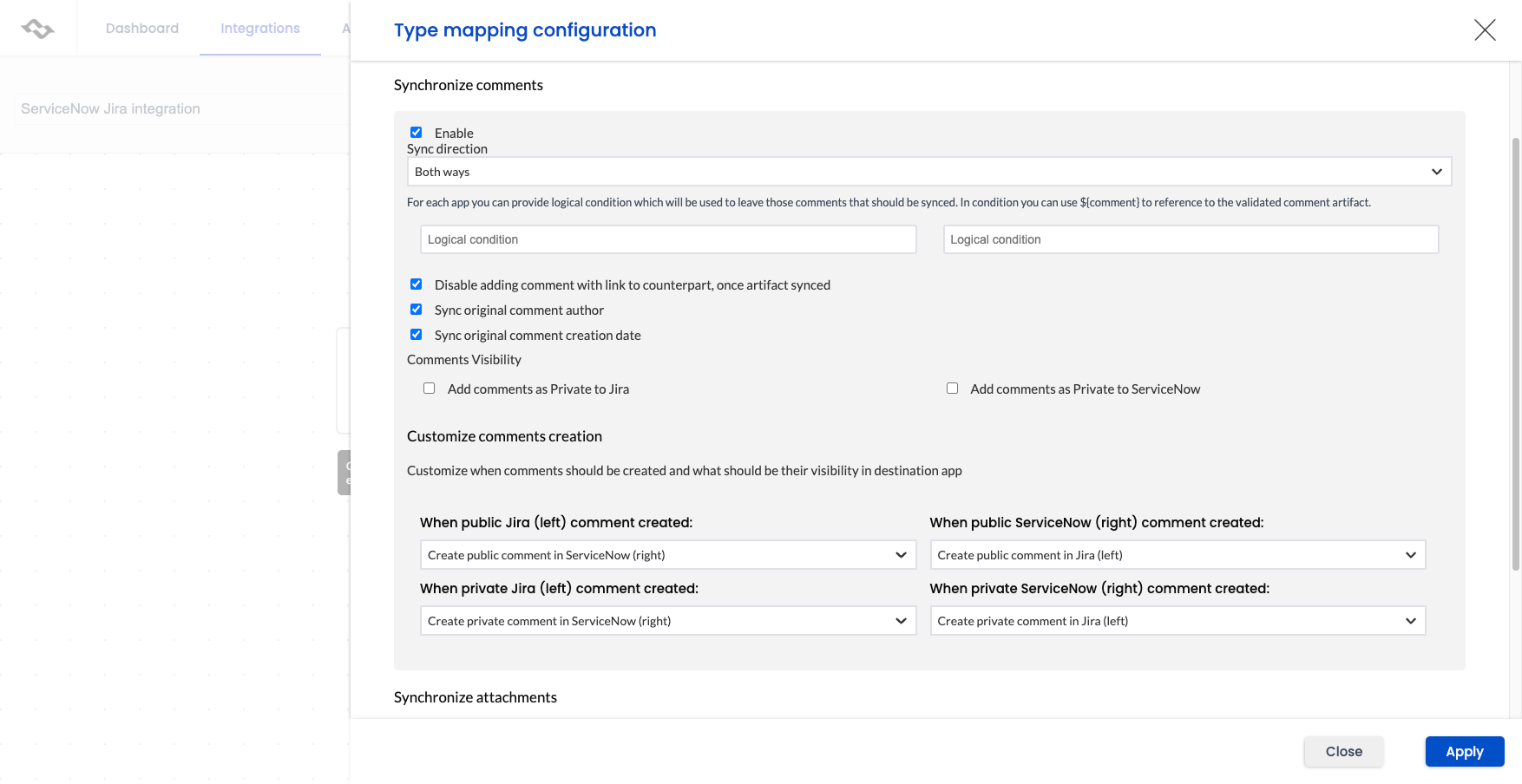Image resolution: width=1522 pixels, height=784 pixels.
Task: Click the Close button
Action: [x=1343, y=752]
